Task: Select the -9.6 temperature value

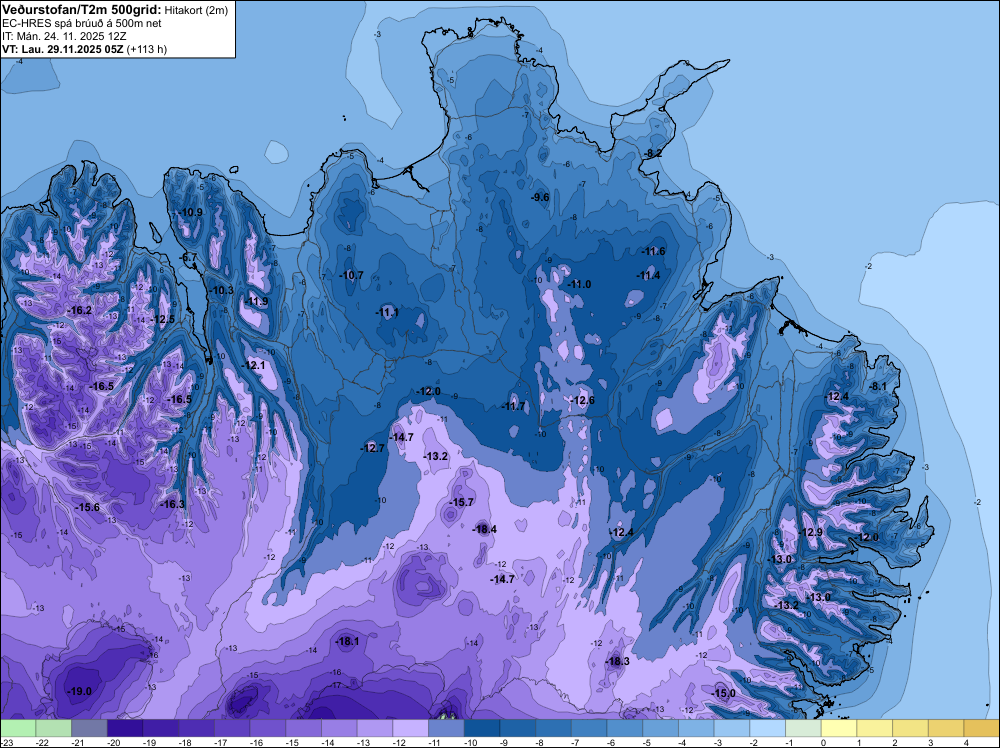Action: click(x=540, y=198)
